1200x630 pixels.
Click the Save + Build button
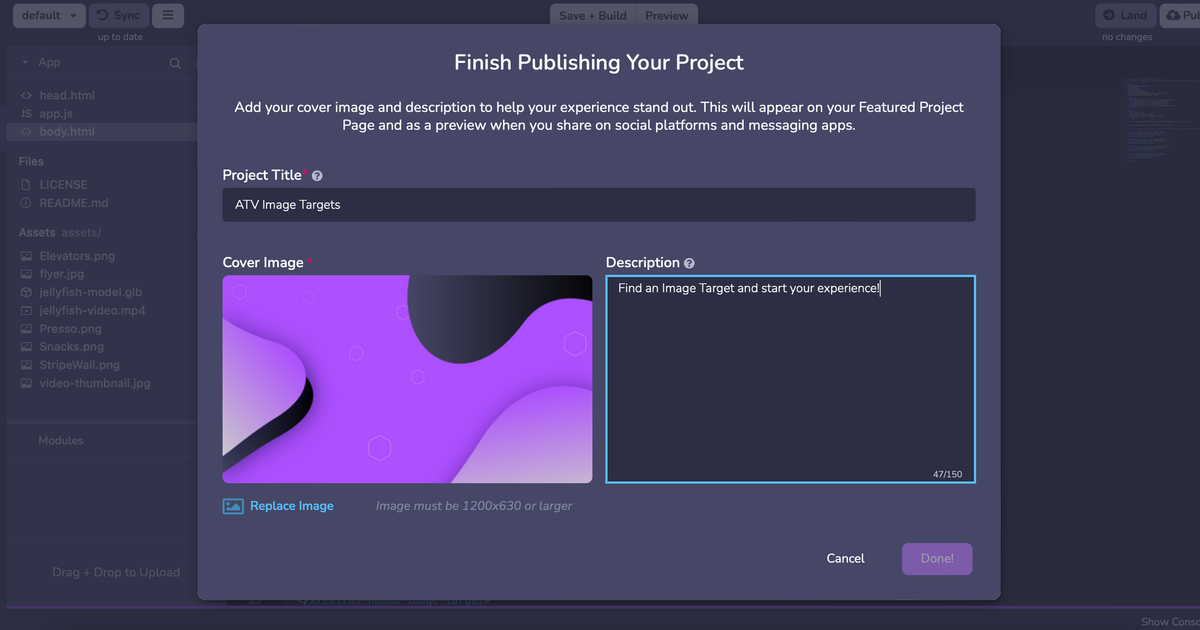point(592,16)
